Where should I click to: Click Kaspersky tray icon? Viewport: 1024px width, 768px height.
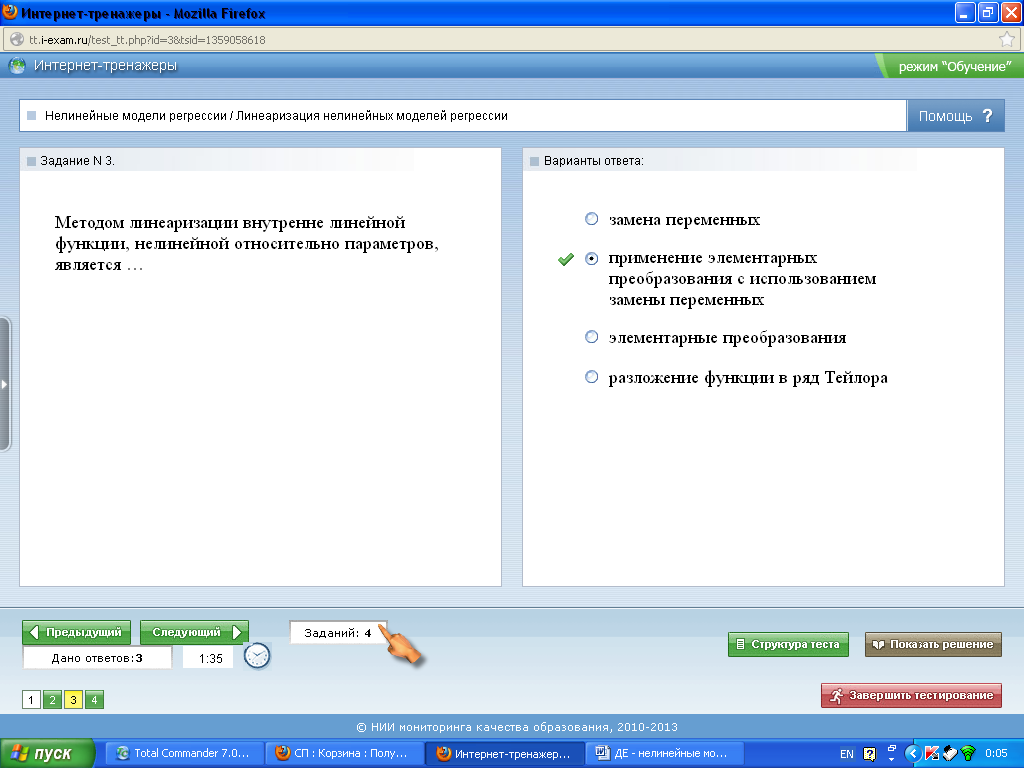pyautogui.click(x=931, y=754)
